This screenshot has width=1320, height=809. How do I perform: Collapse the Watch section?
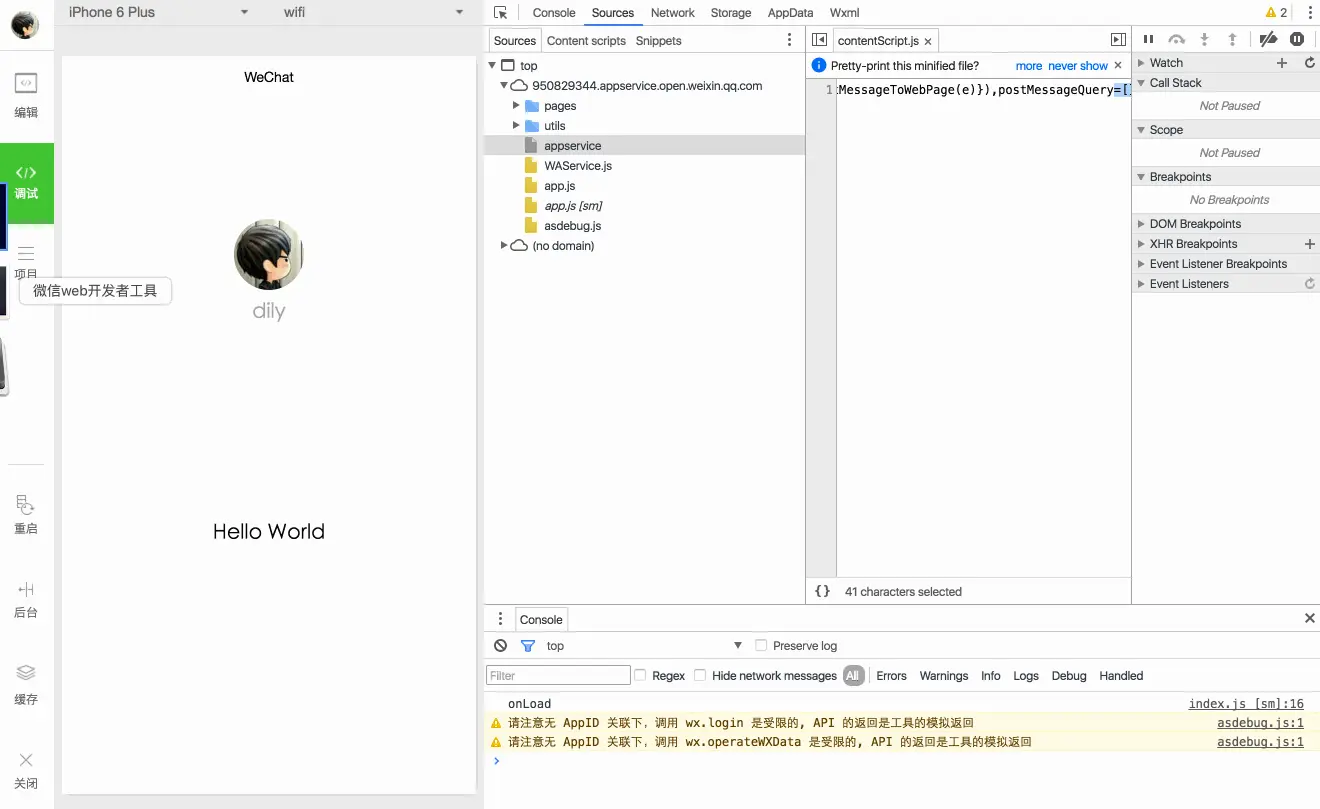[x=1142, y=63]
